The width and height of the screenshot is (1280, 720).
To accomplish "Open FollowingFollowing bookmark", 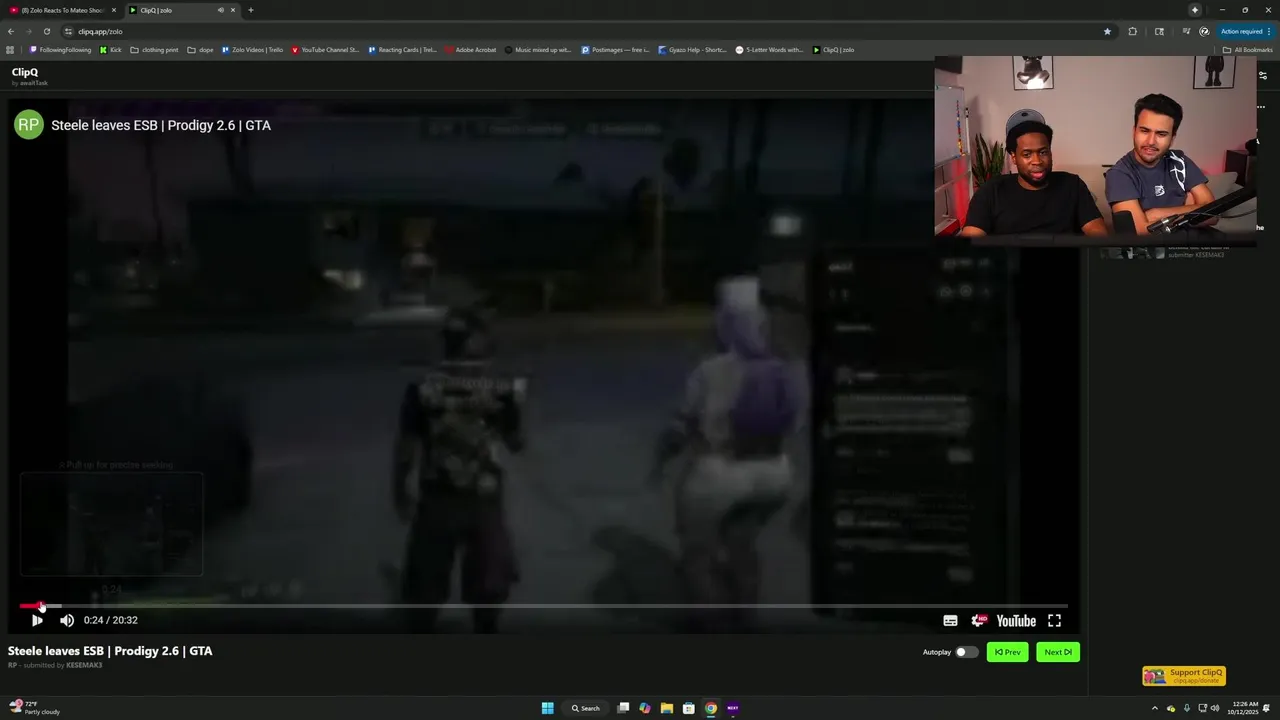I will [x=60, y=50].
